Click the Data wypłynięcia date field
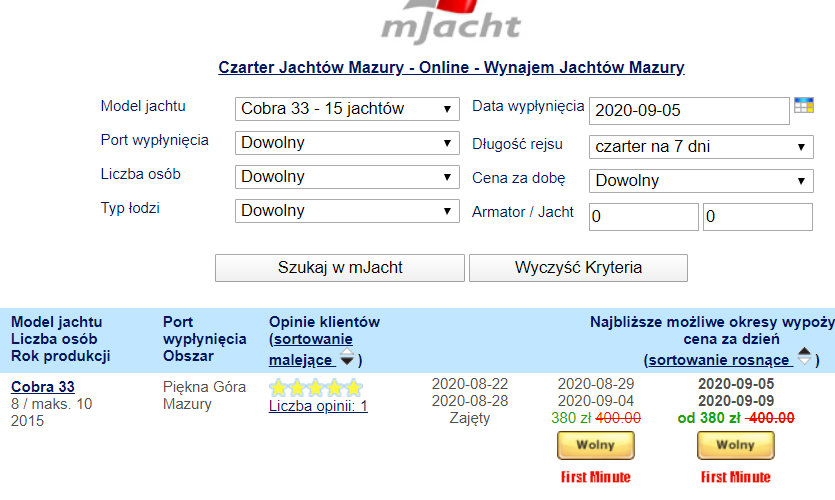Viewport: 835px width, 500px height. tap(689, 111)
